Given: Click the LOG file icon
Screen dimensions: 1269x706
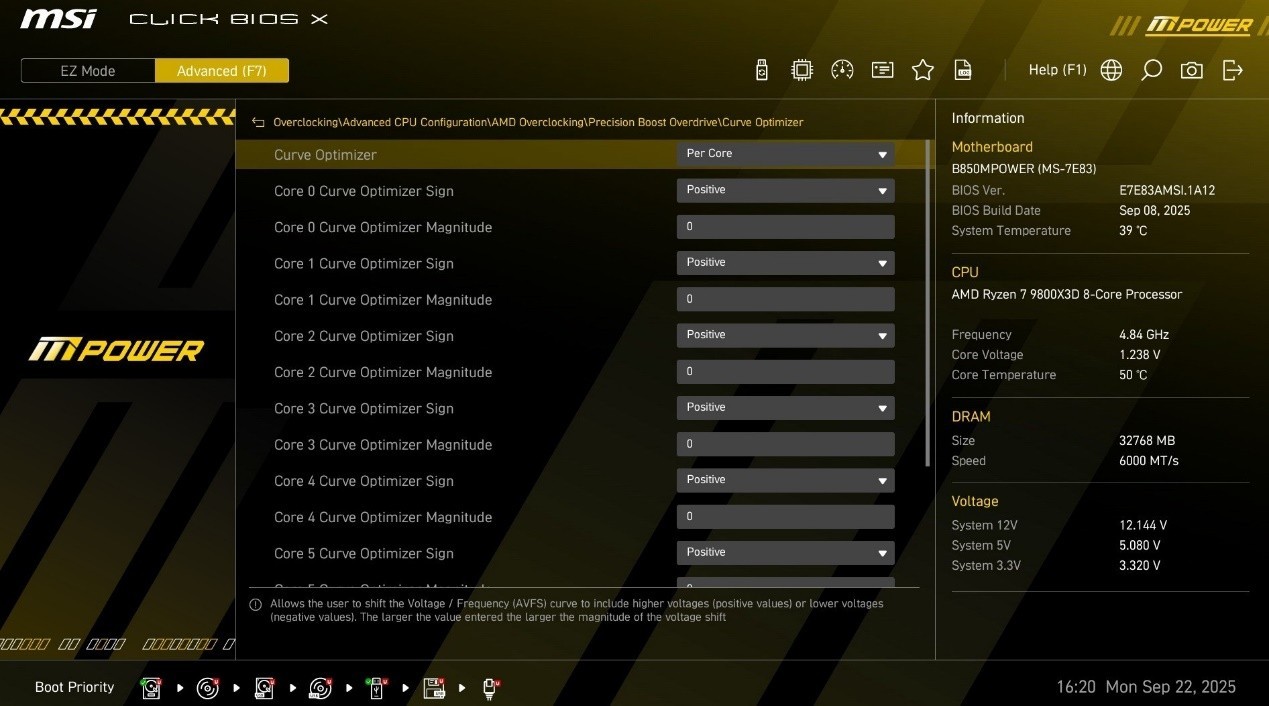Looking at the screenshot, I should pyautogui.click(x=963, y=70).
